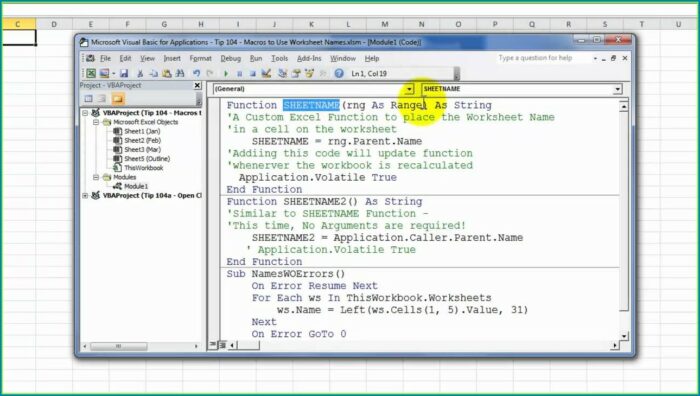Open the File menu
Image resolution: width=700 pixels, height=396 pixels.
[x=105, y=58]
